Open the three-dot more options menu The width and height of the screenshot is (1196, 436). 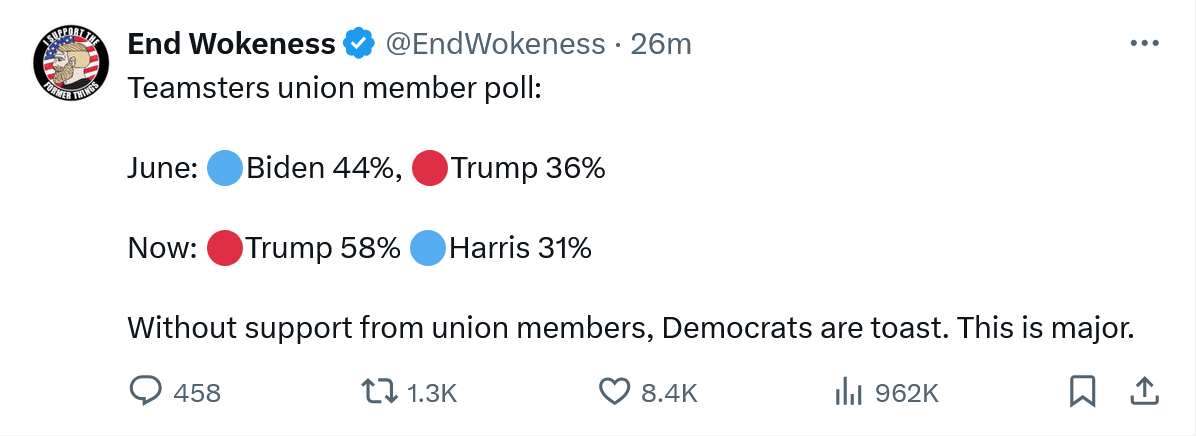(x=1143, y=44)
